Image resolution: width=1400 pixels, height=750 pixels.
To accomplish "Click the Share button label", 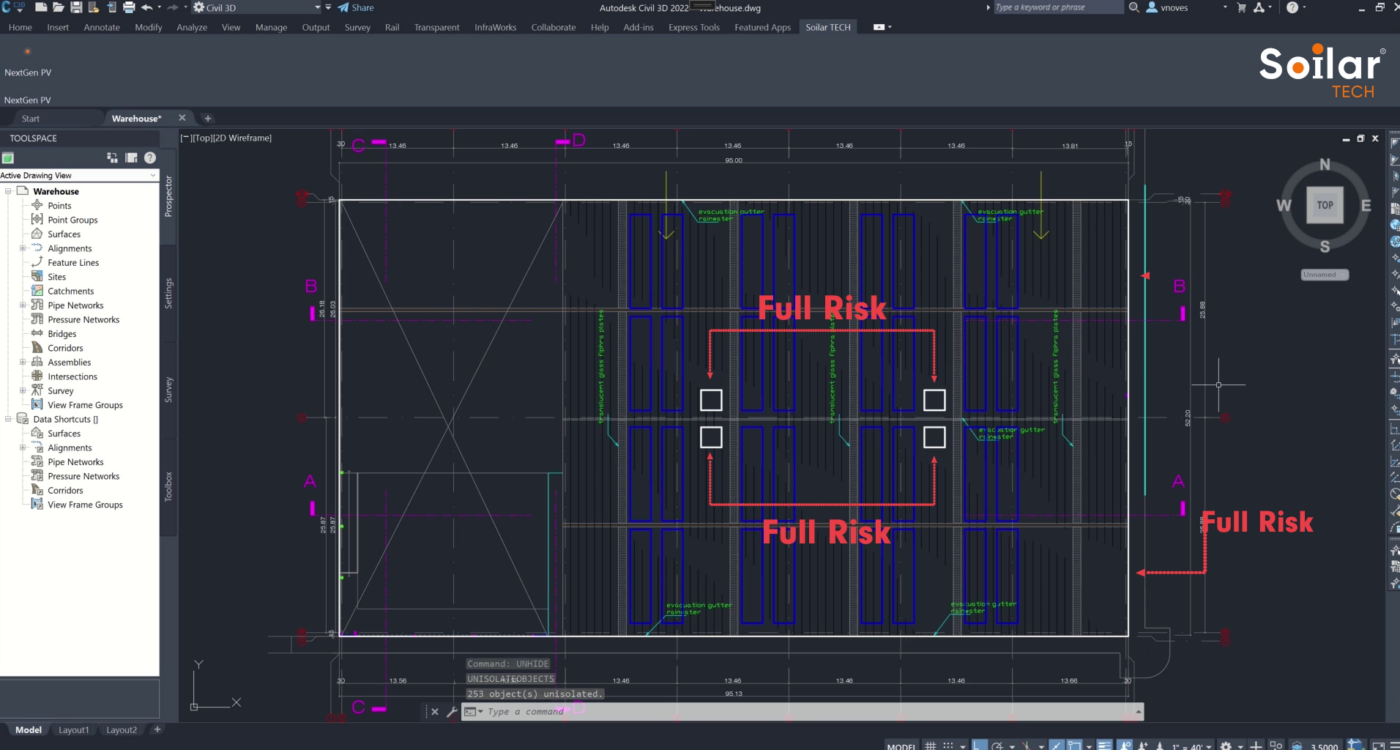I will 363,7.
